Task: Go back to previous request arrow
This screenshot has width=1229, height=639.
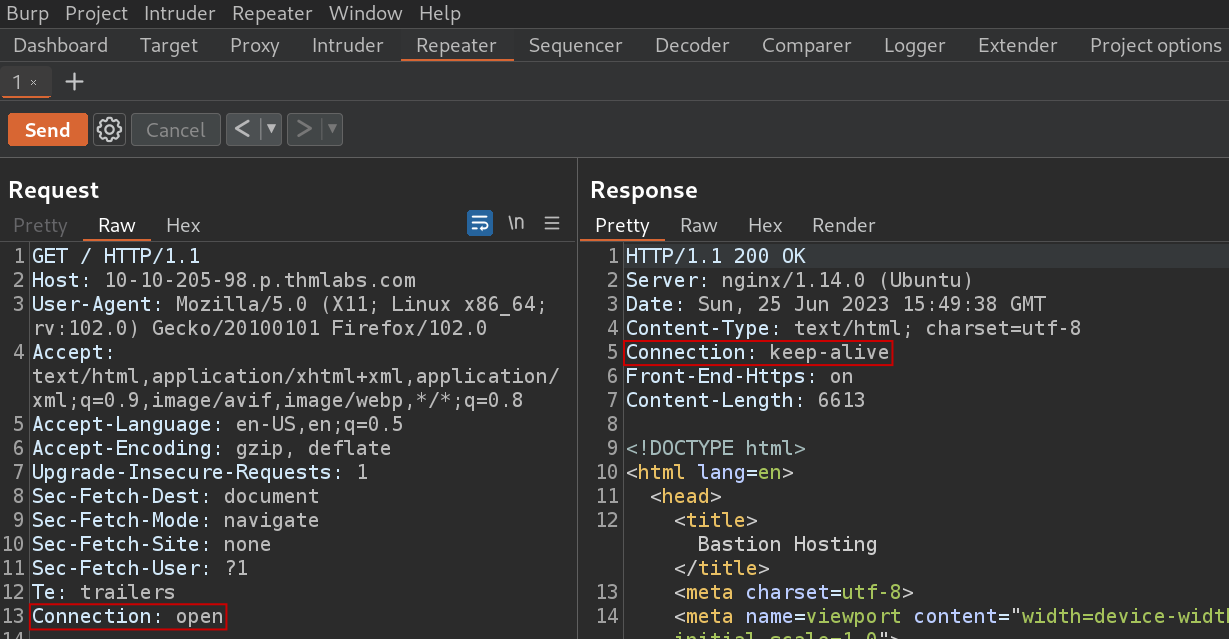Action: click(x=242, y=129)
